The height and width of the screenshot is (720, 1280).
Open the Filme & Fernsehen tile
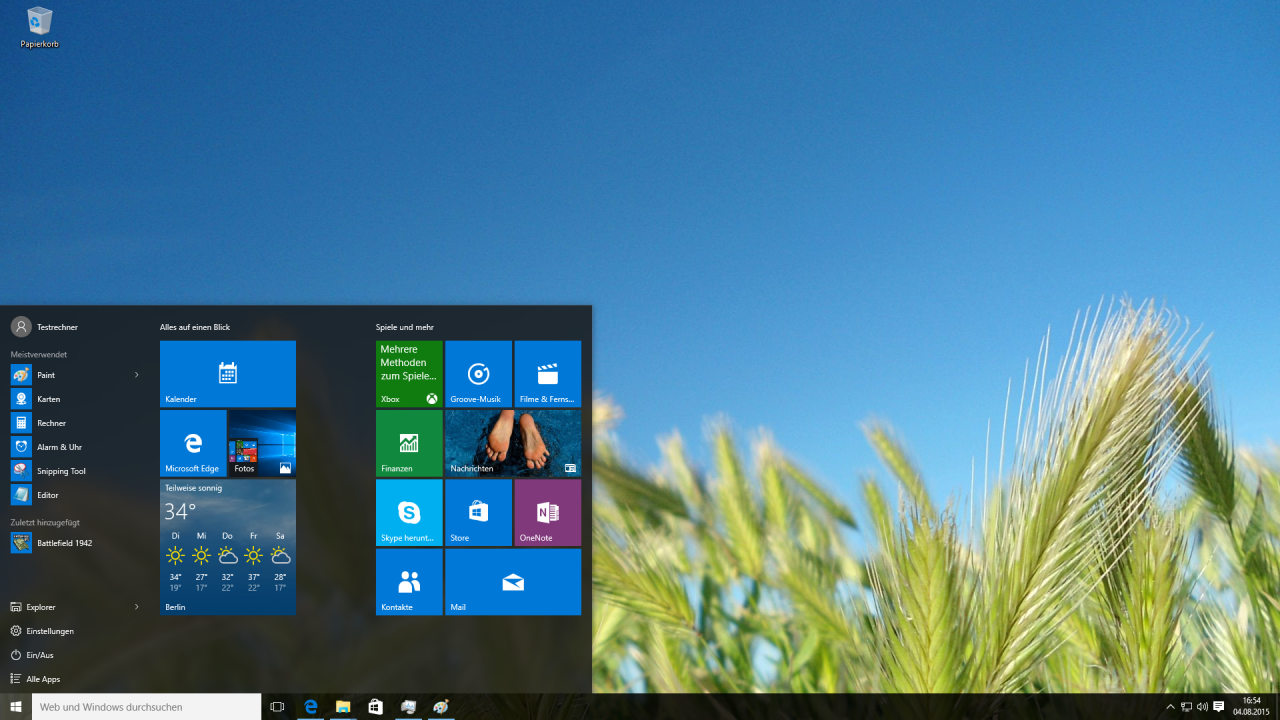pos(547,374)
